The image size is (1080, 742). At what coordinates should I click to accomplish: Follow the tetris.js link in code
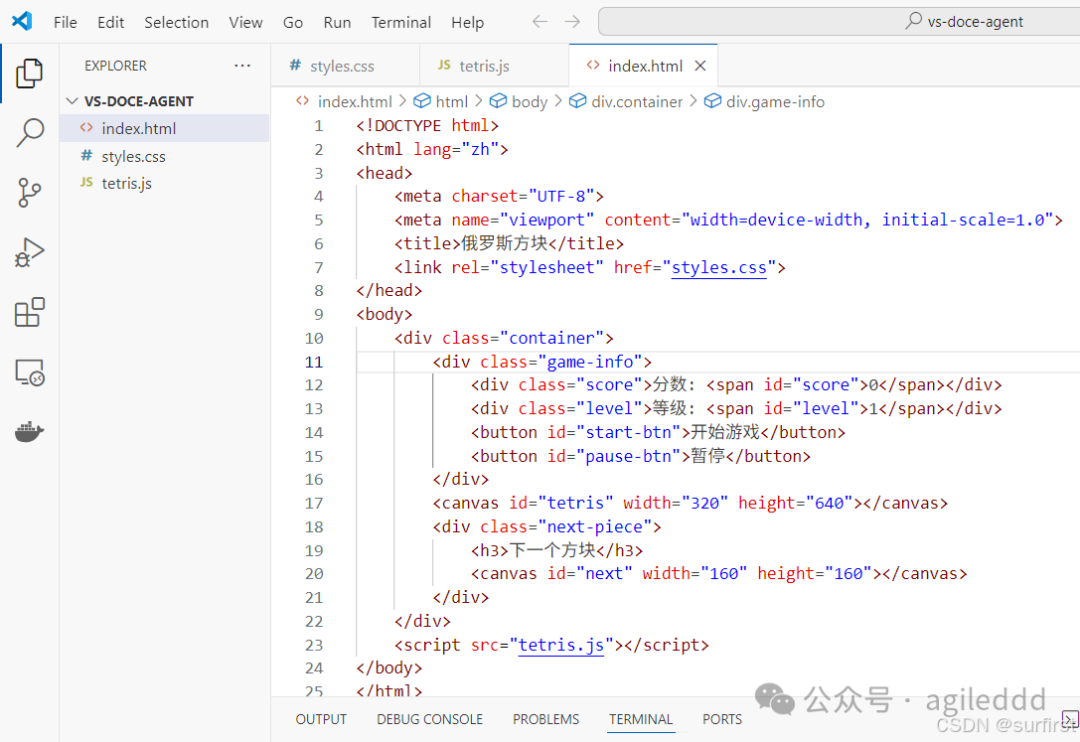561,645
